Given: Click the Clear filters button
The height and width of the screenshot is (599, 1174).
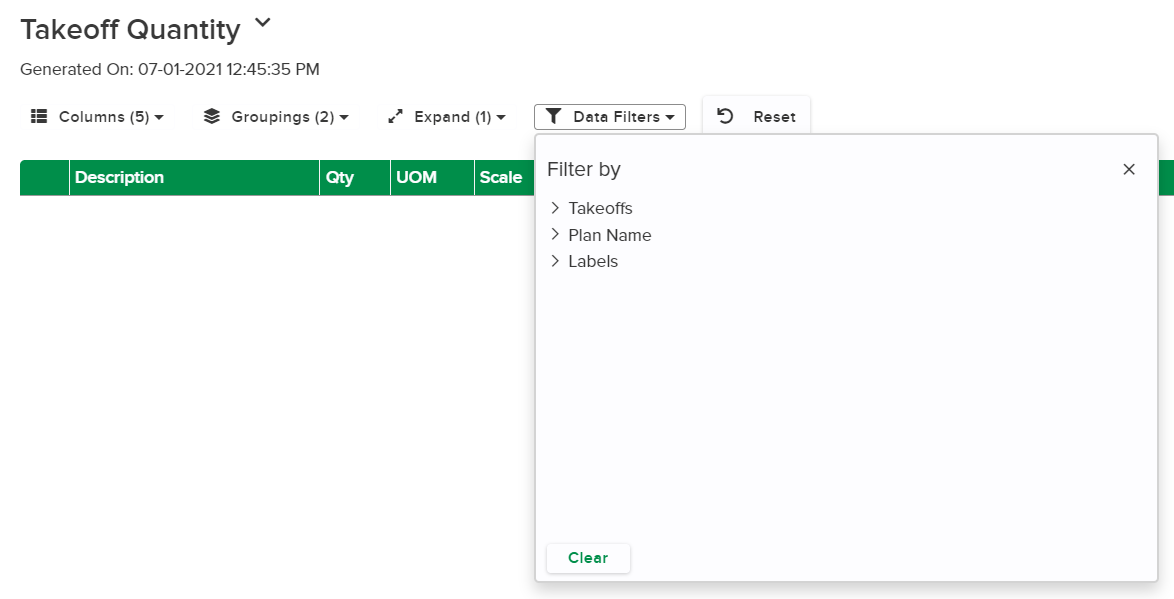Looking at the screenshot, I should click(x=588, y=558).
